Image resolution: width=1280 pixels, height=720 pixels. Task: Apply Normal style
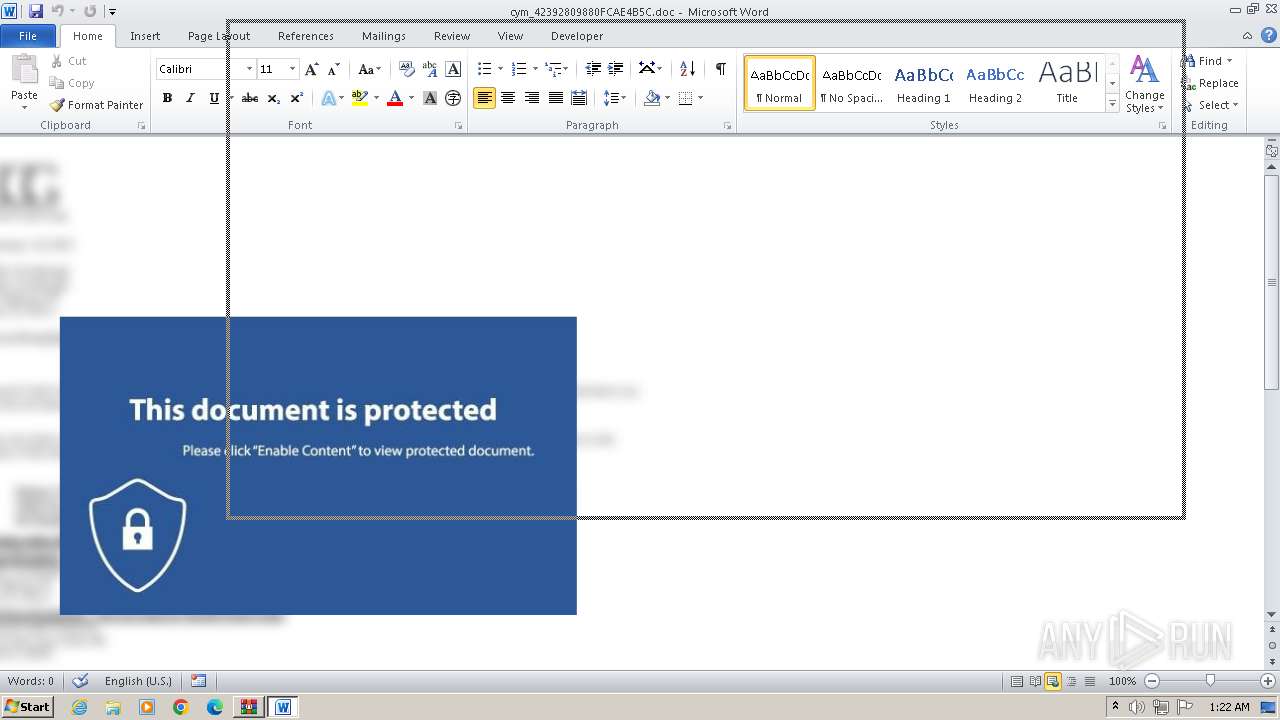click(x=780, y=83)
